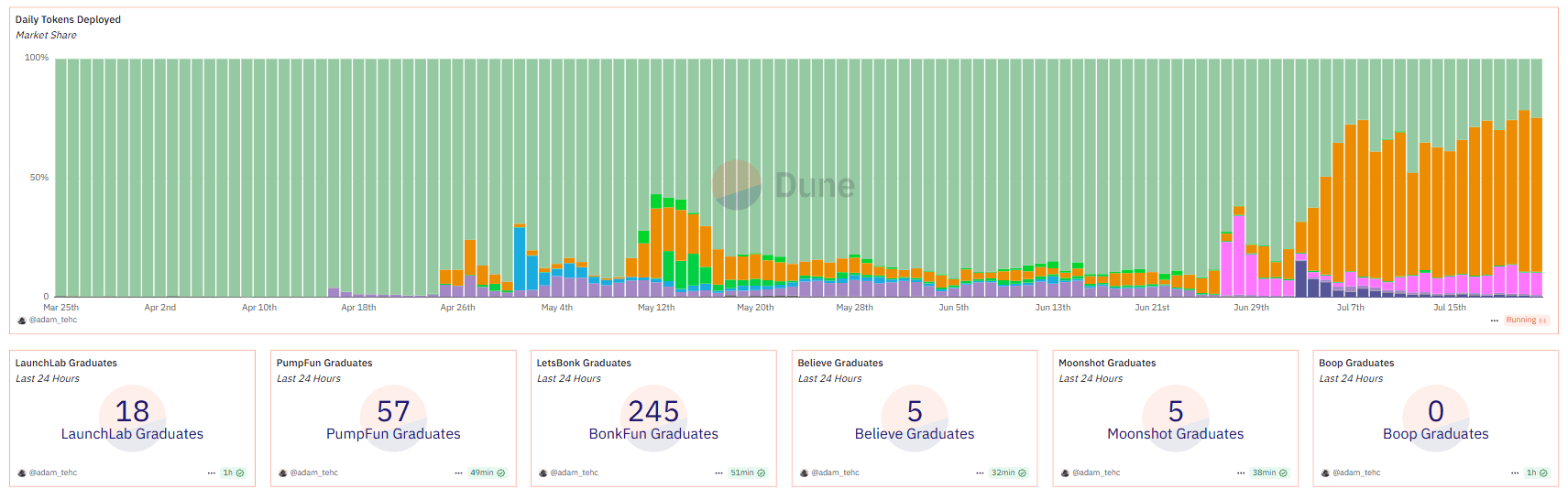The image size is (1568, 500).
Task: Click the Moonshot Graduates card title
Action: coord(1107,363)
